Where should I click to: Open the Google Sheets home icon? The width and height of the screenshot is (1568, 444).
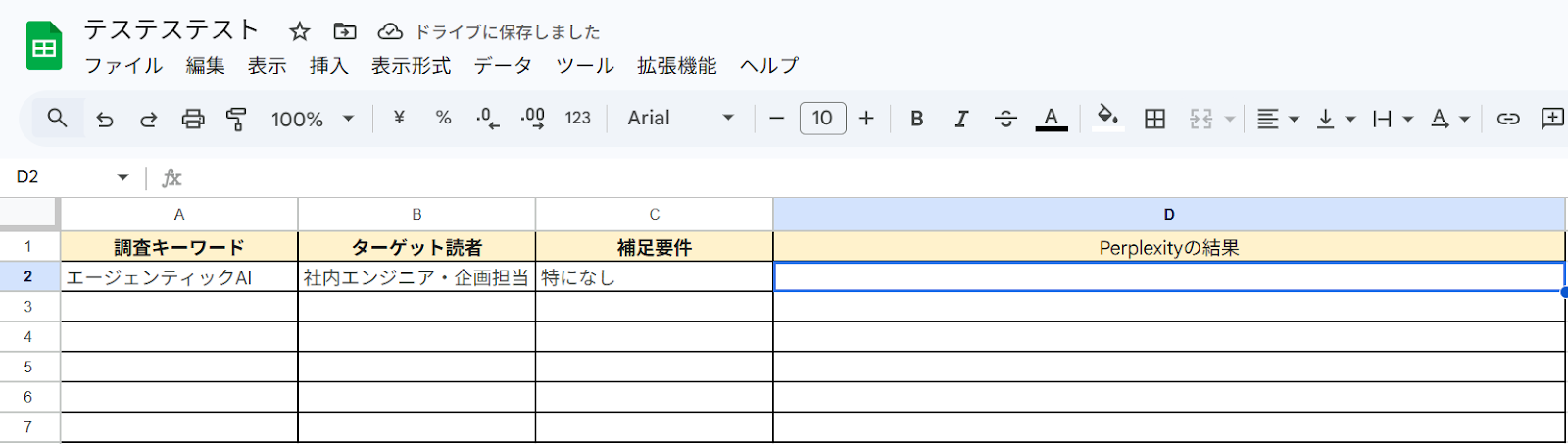pyautogui.click(x=44, y=47)
